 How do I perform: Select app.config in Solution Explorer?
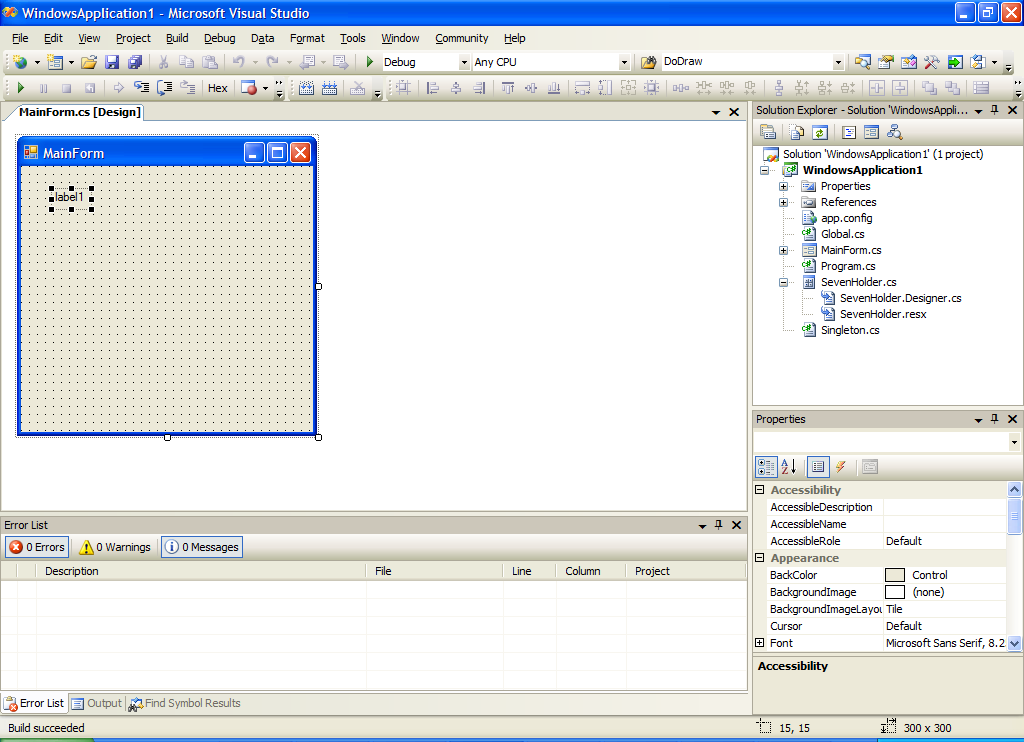coord(846,218)
